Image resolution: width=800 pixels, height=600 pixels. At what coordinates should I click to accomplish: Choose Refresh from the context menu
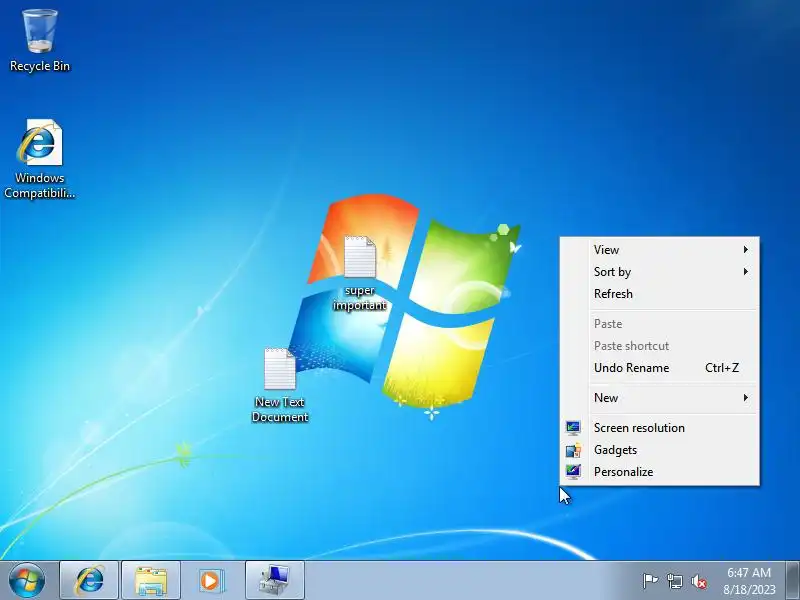click(x=660, y=294)
